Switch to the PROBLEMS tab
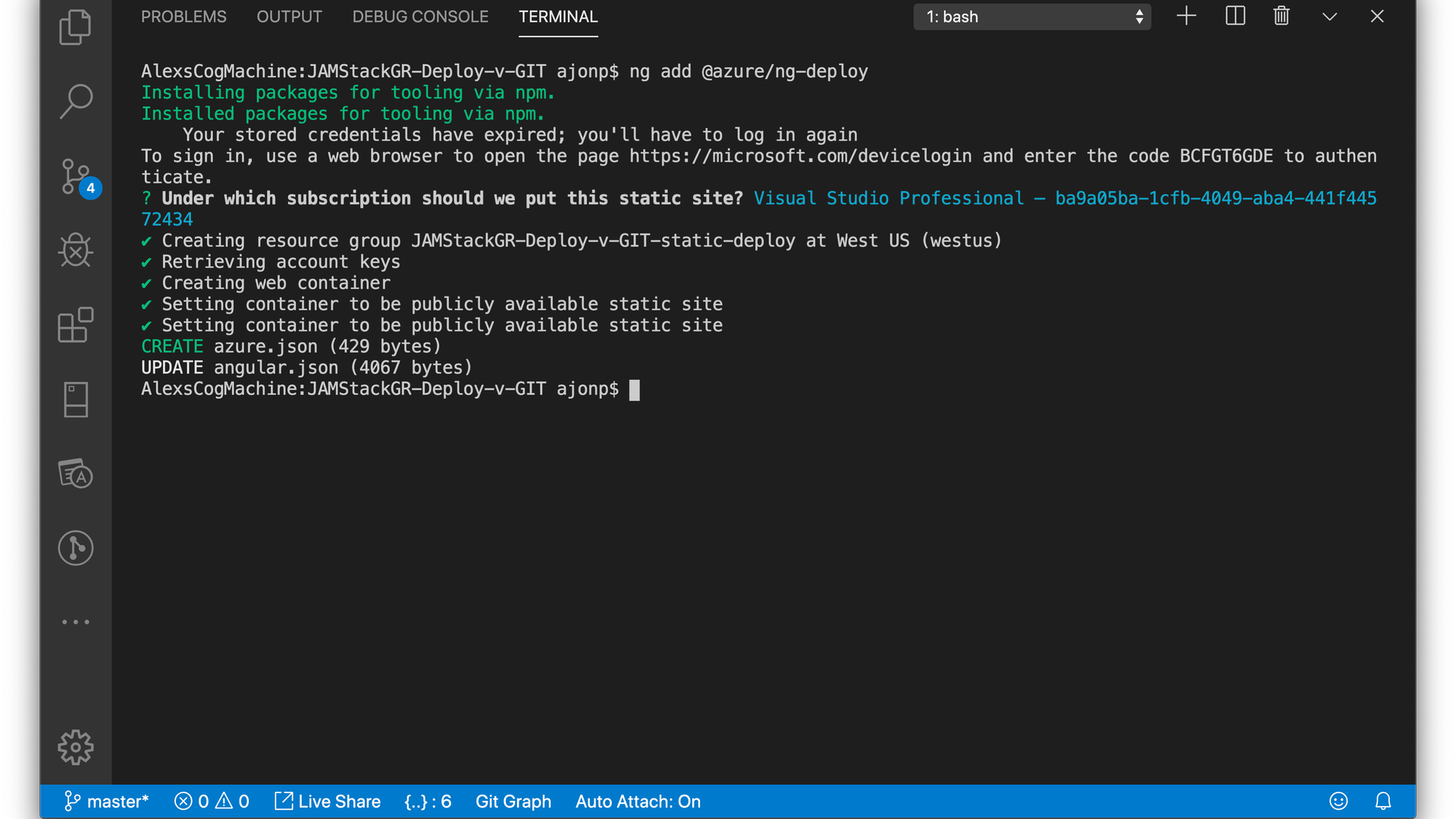The height and width of the screenshot is (819, 1456). (184, 17)
